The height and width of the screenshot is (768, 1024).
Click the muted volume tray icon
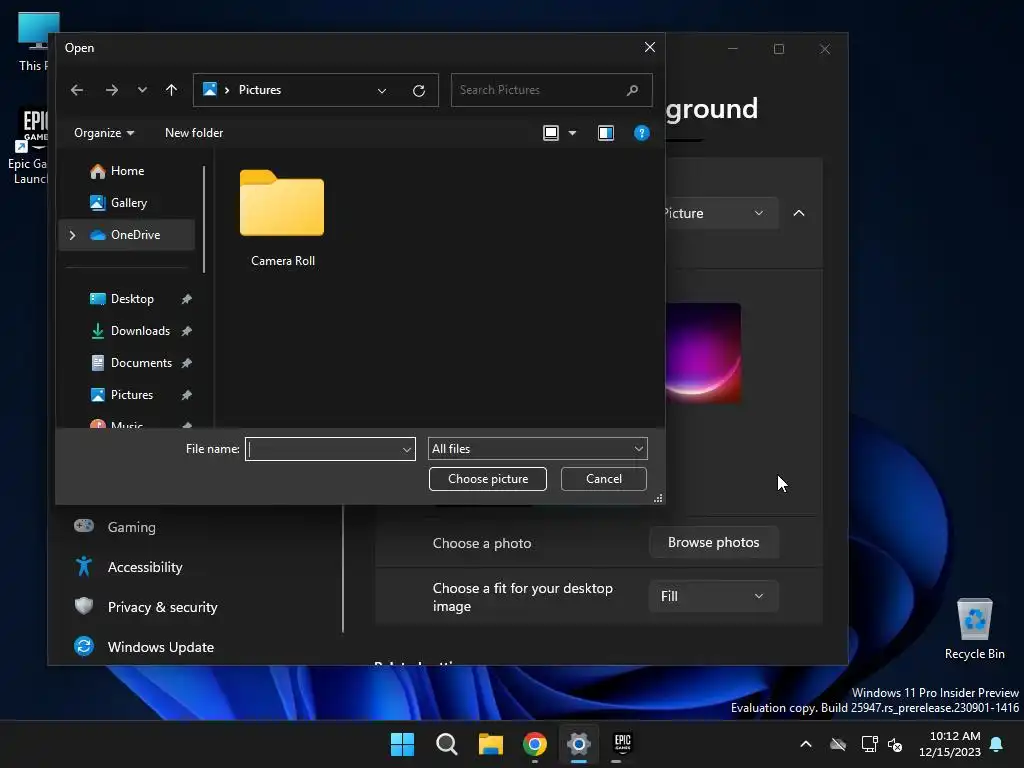[895, 745]
